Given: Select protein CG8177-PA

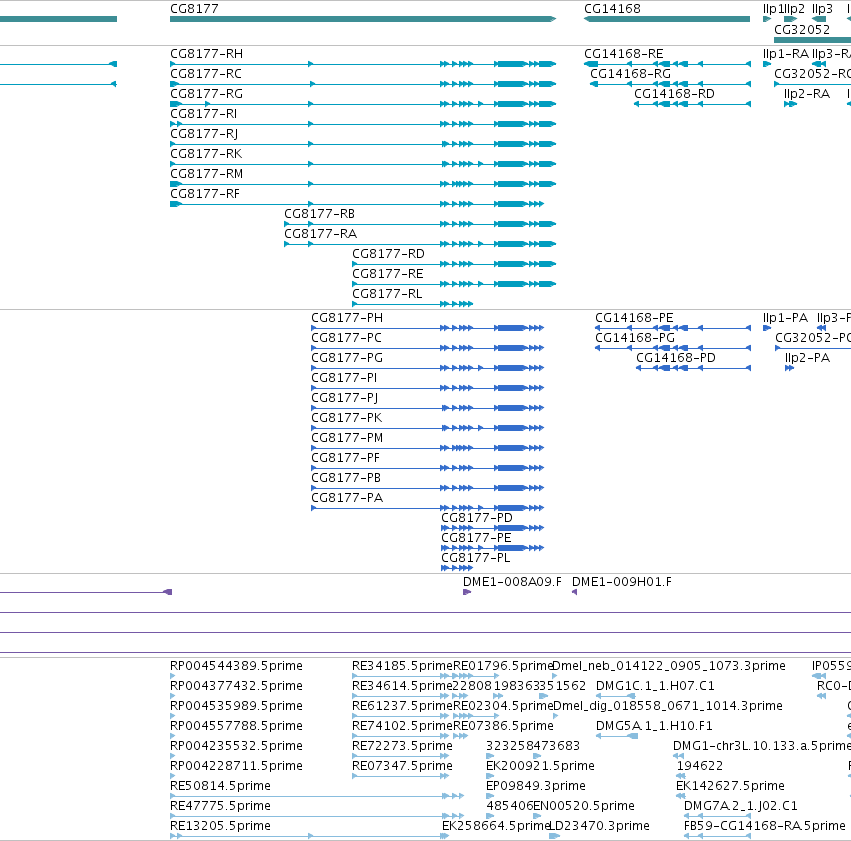Looking at the screenshot, I should [x=347, y=499].
